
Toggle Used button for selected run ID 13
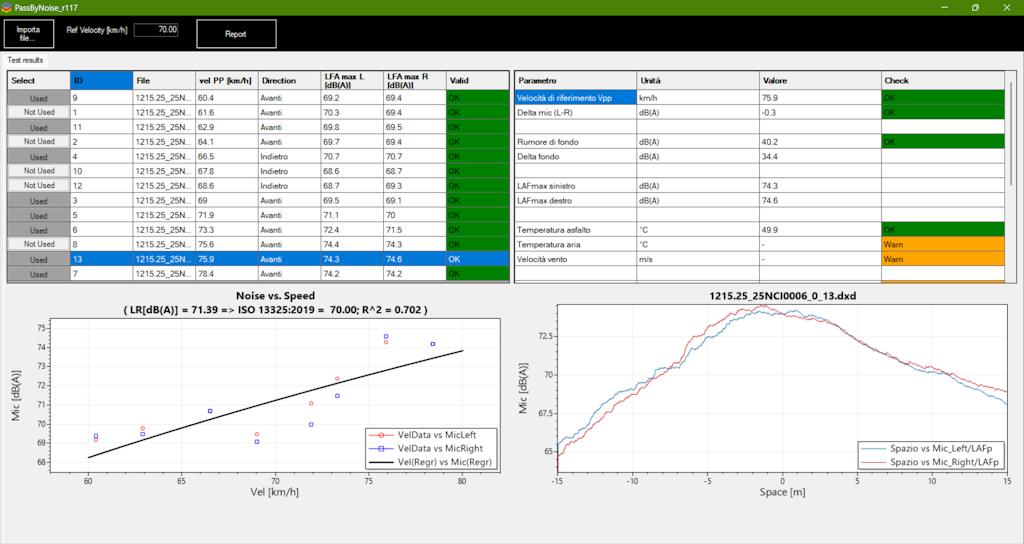39,259
